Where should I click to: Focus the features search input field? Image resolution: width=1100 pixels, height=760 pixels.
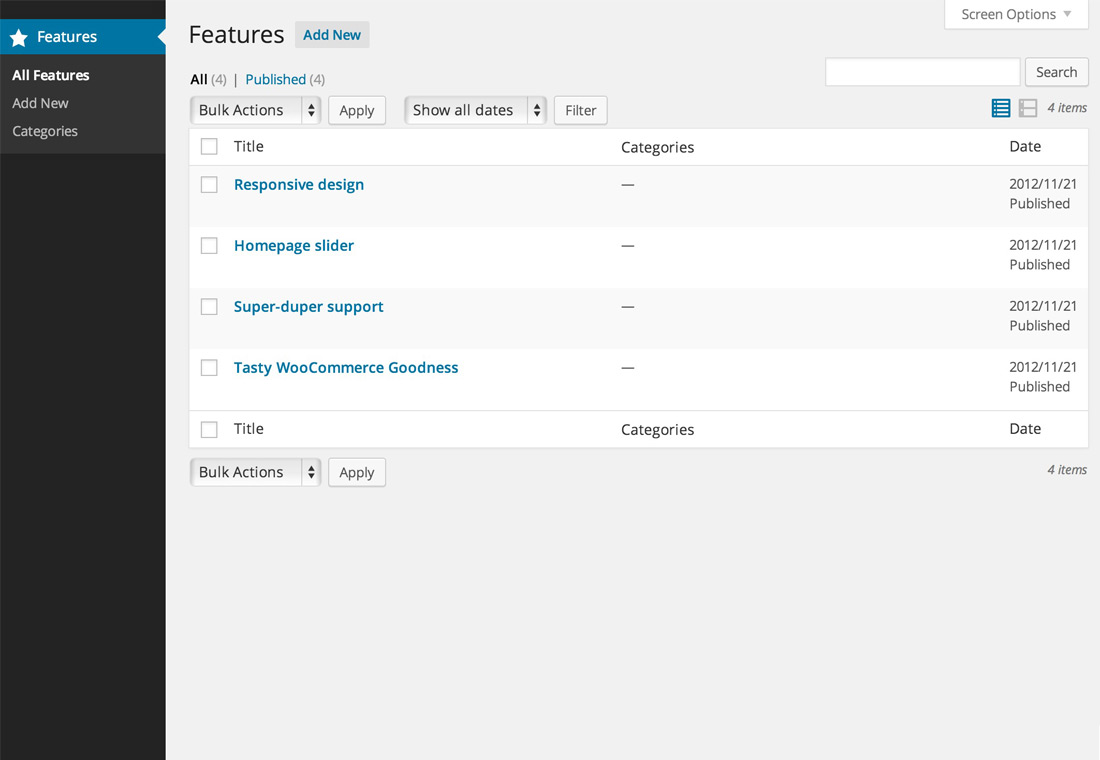tap(922, 72)
